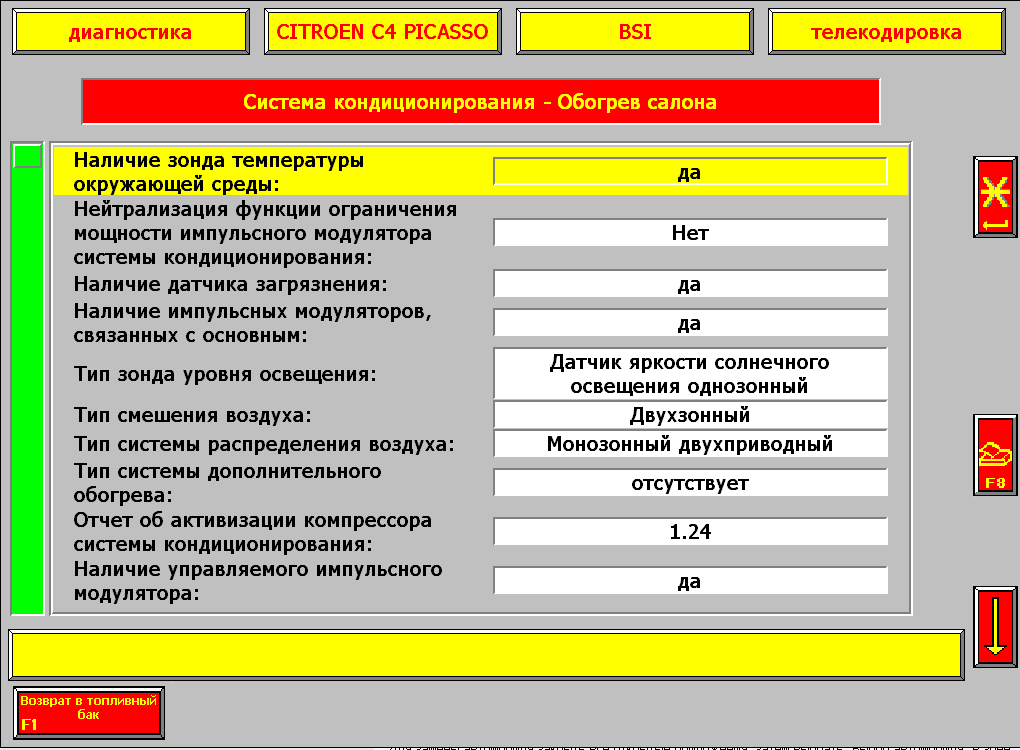Open the Тип зонда уровня освещения value
This screenshot has height=750, width=1020.
690,374
